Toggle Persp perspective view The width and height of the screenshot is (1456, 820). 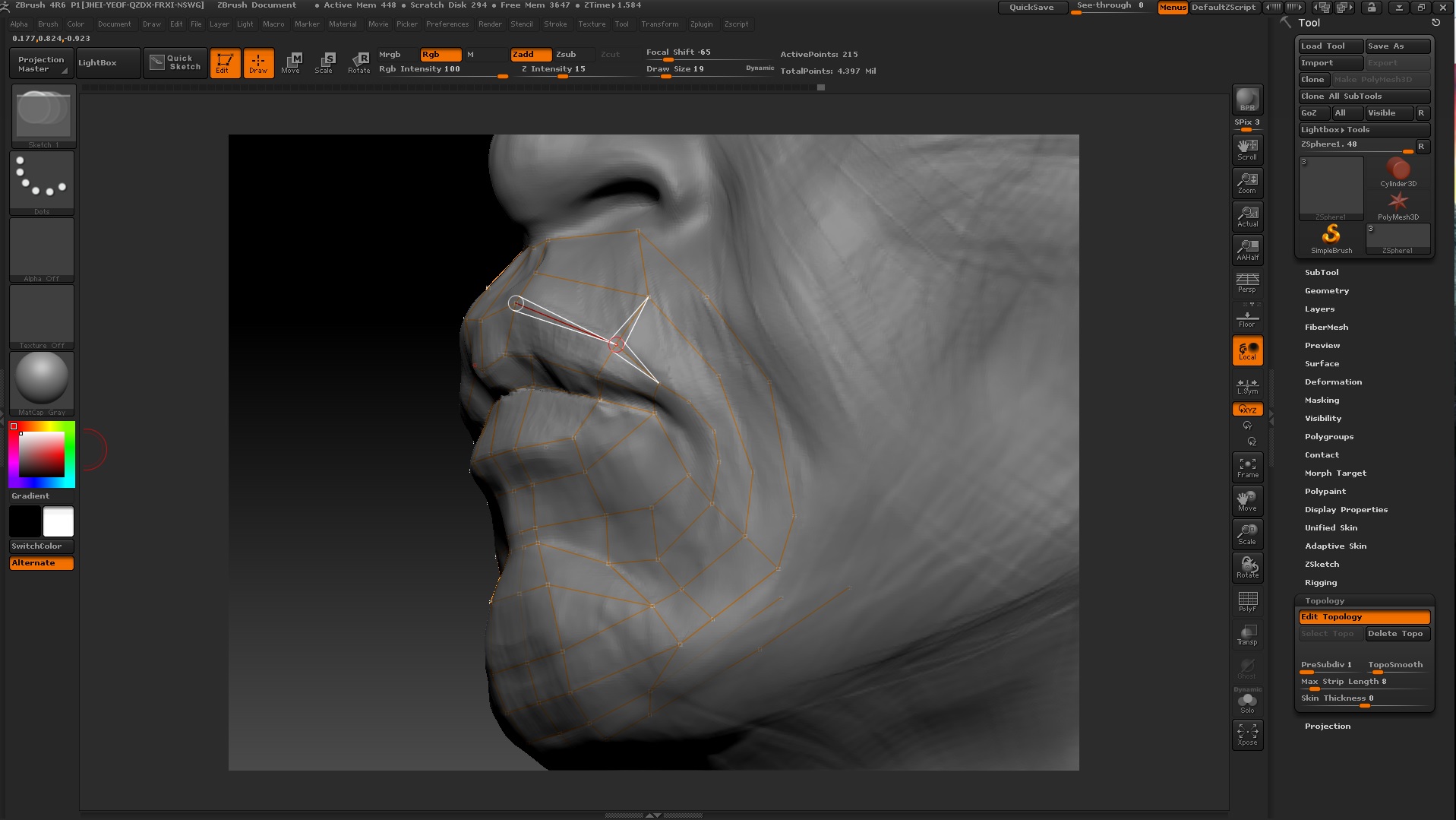(1247, 283)
